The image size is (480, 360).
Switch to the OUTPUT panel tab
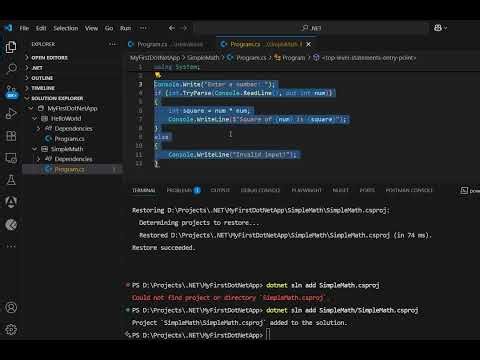(220, 190)
